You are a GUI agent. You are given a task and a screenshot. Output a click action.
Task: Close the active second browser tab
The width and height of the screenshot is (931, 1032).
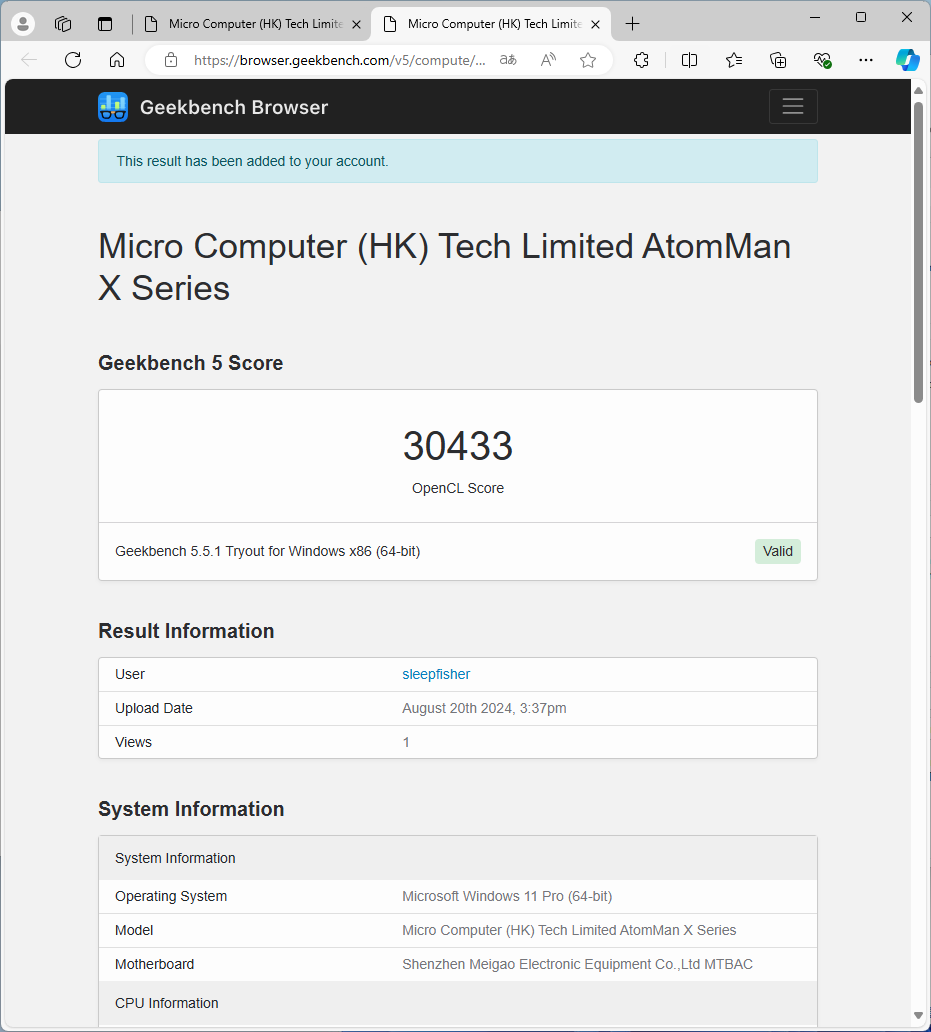[595, 24]
